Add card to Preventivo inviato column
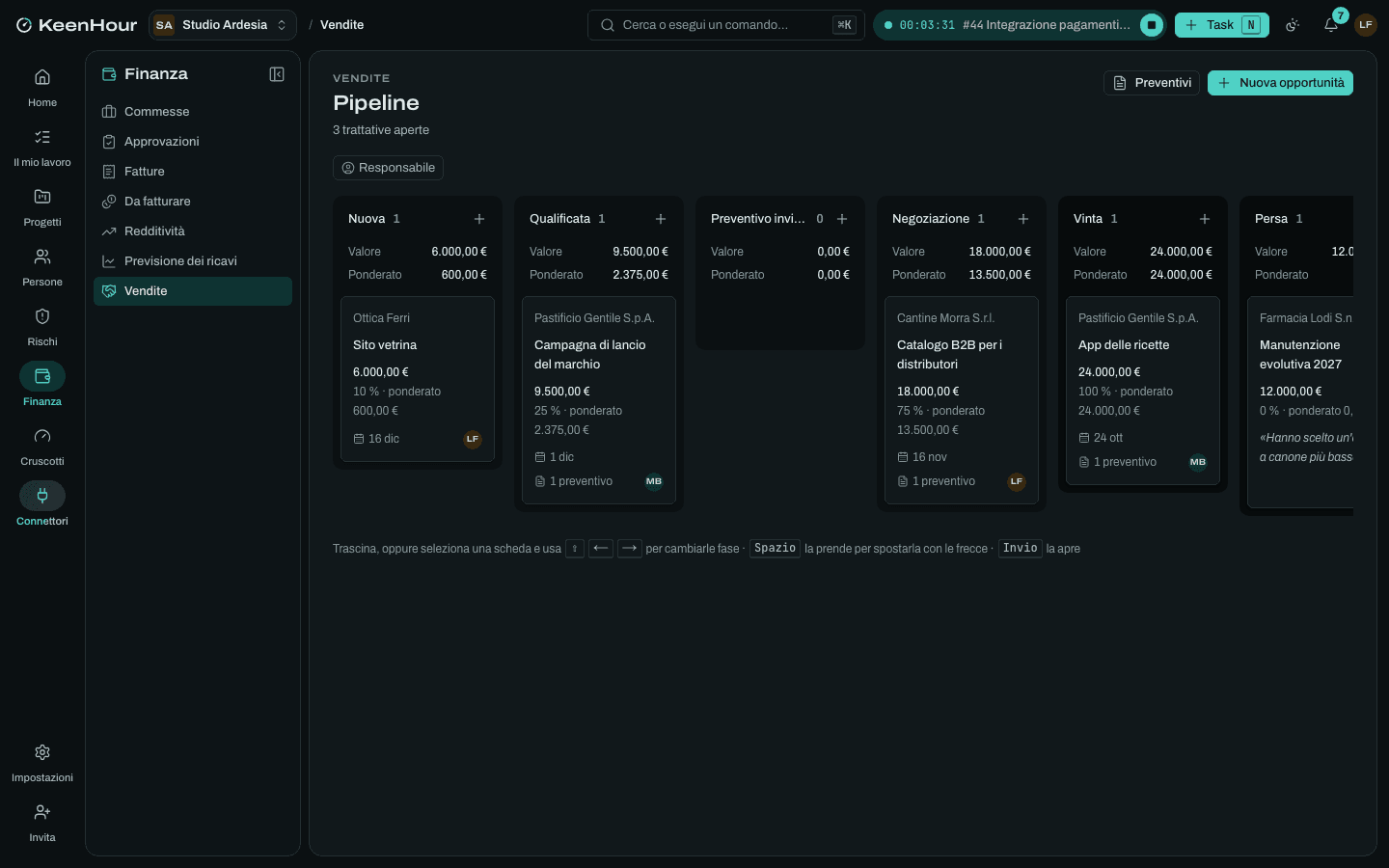Image resolution: width=1389 pixels, height=868 pixels. [842, 219]
